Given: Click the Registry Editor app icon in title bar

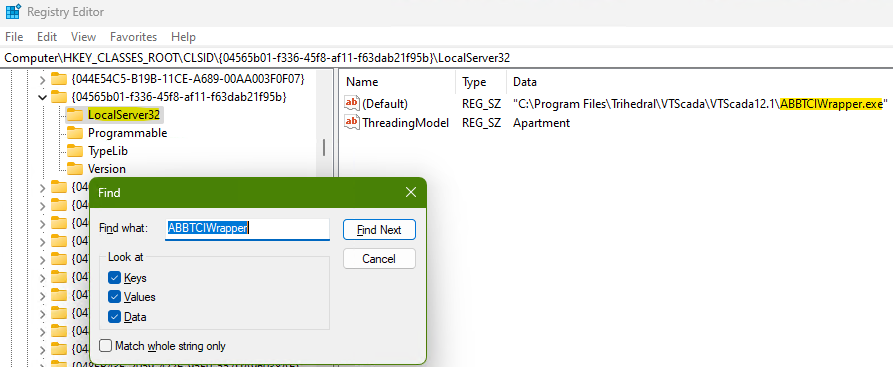Looking at the screenshot, I should [13, 11].
